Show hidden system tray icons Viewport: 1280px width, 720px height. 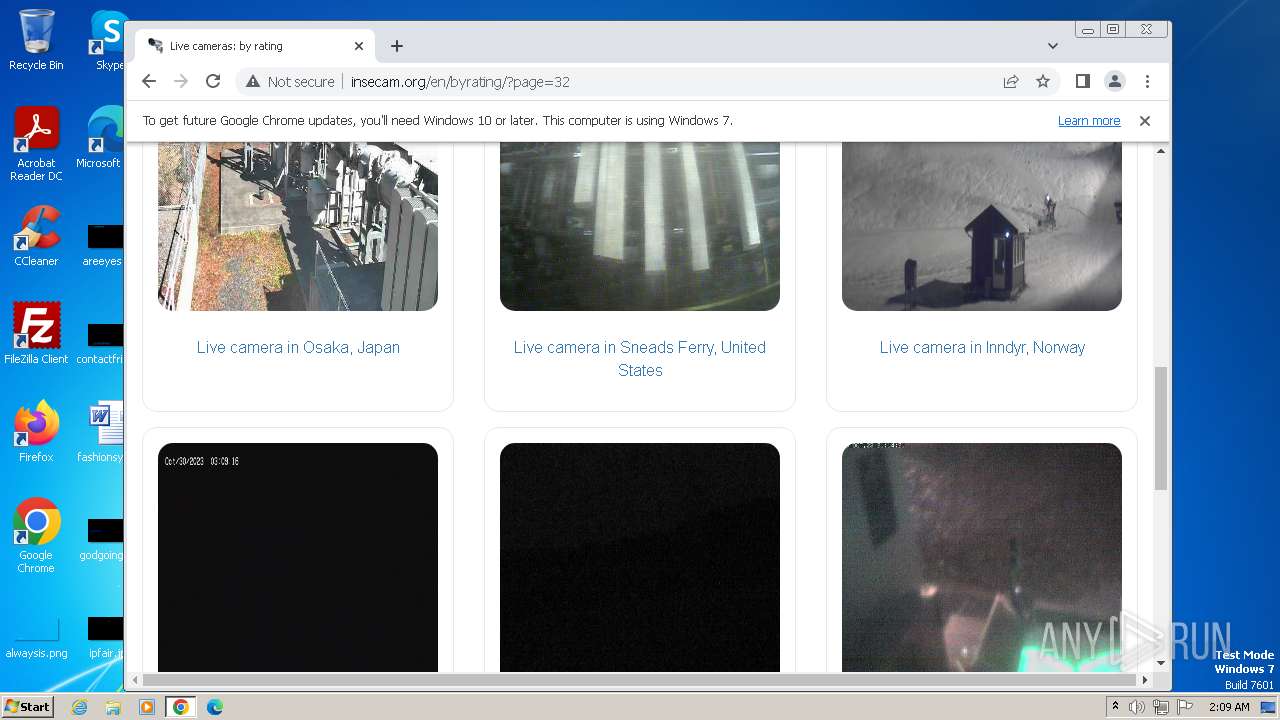[x=1116, y=707]
